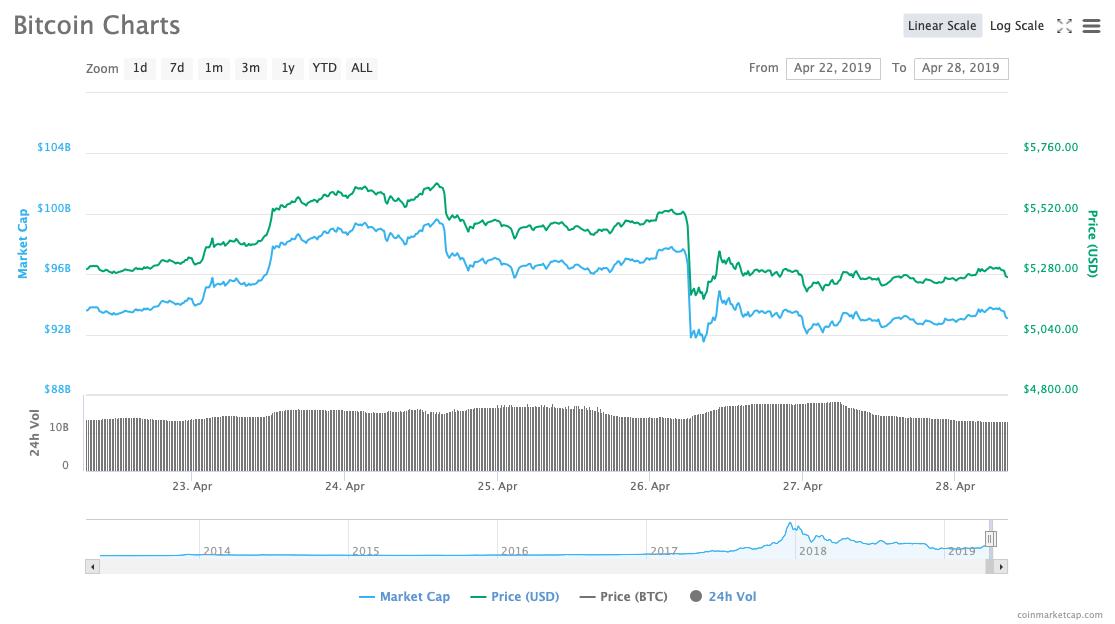Click the Bitcoin Charts heading
The image size is (1115, 624).
tap(97, 26)
